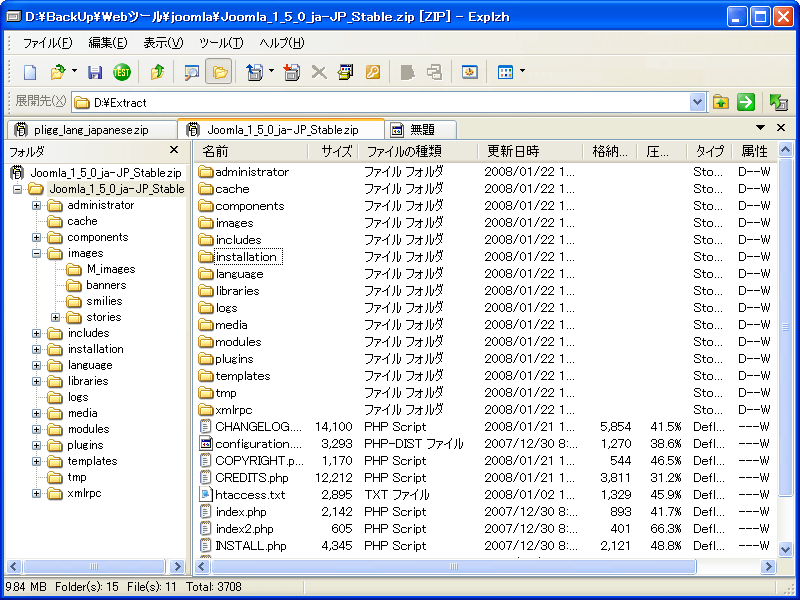This screenshot has height=600, width=800.
Task: Expand the xmlrpc folder in tree
Action: [x=36, y=493]
